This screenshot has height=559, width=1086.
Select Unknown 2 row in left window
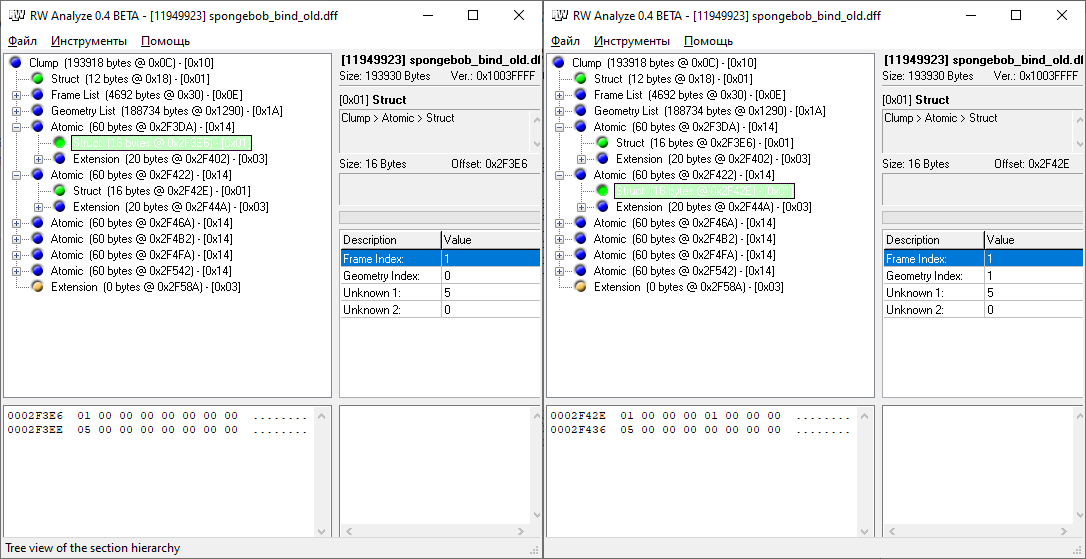pyautogui.click(x=440, y=310)
